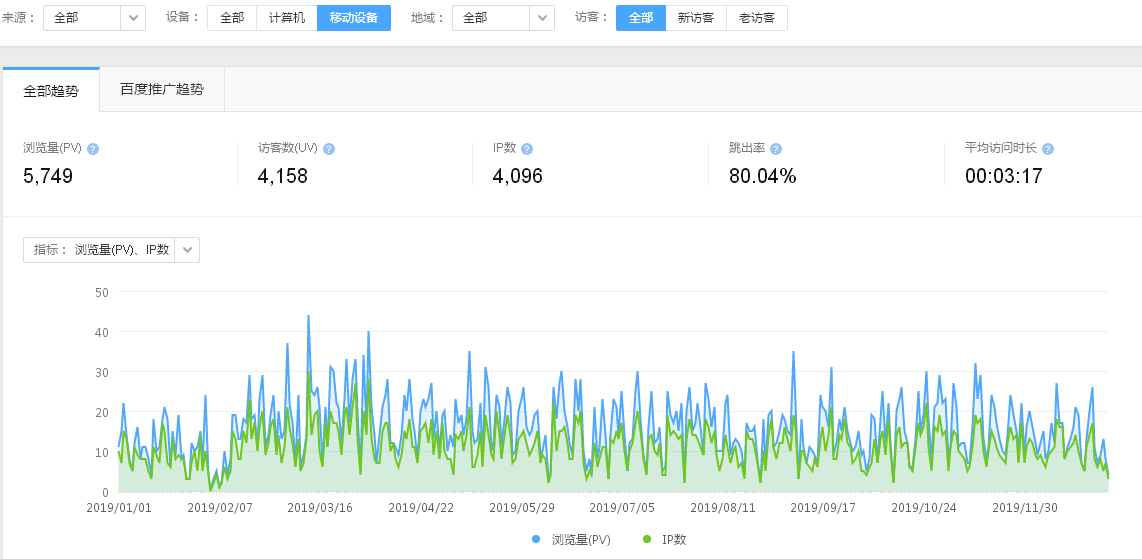Click the 80.04% bounce rate value
1142x559 pixels.
point(763,176)
